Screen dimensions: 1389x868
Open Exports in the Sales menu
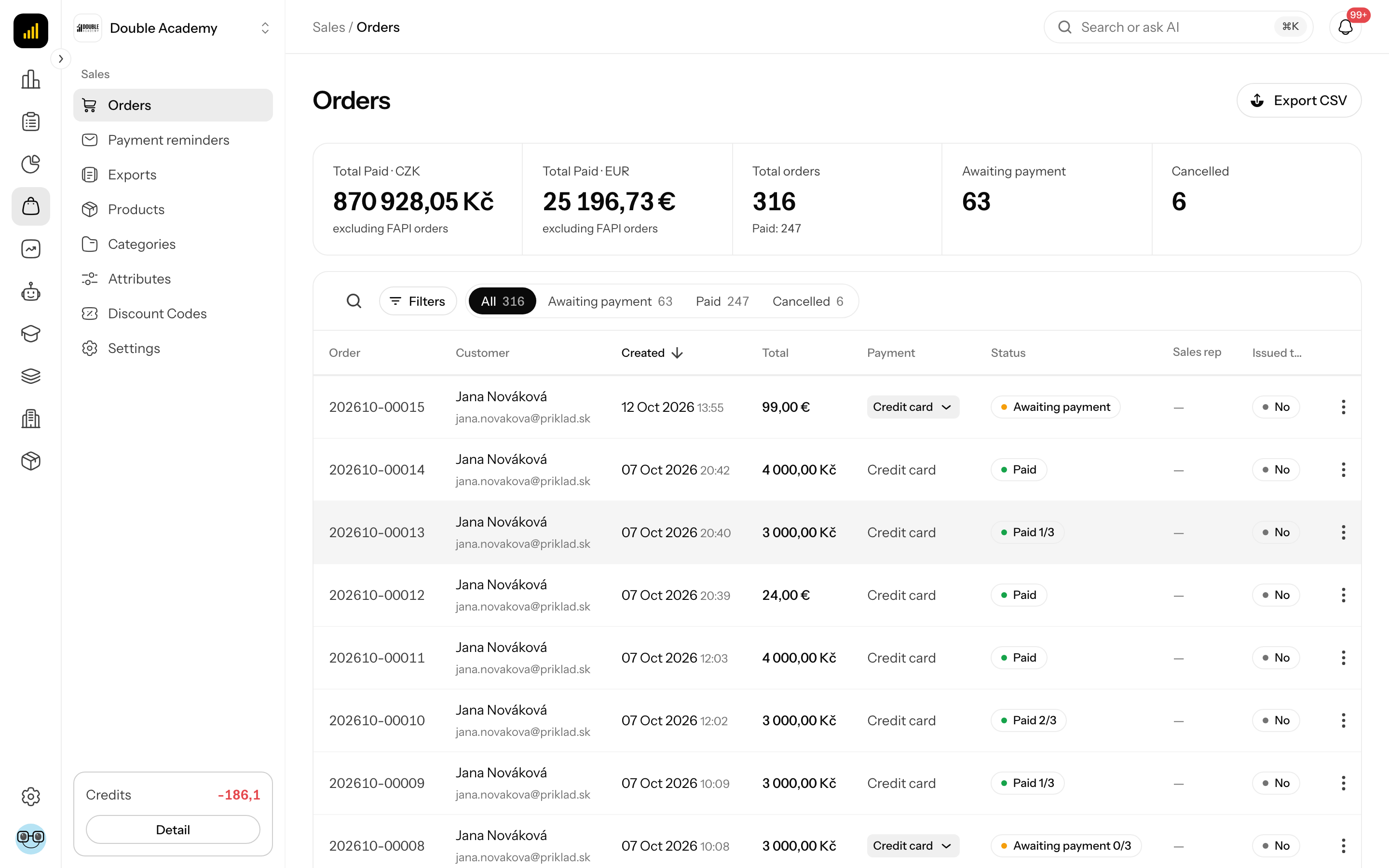173,175
